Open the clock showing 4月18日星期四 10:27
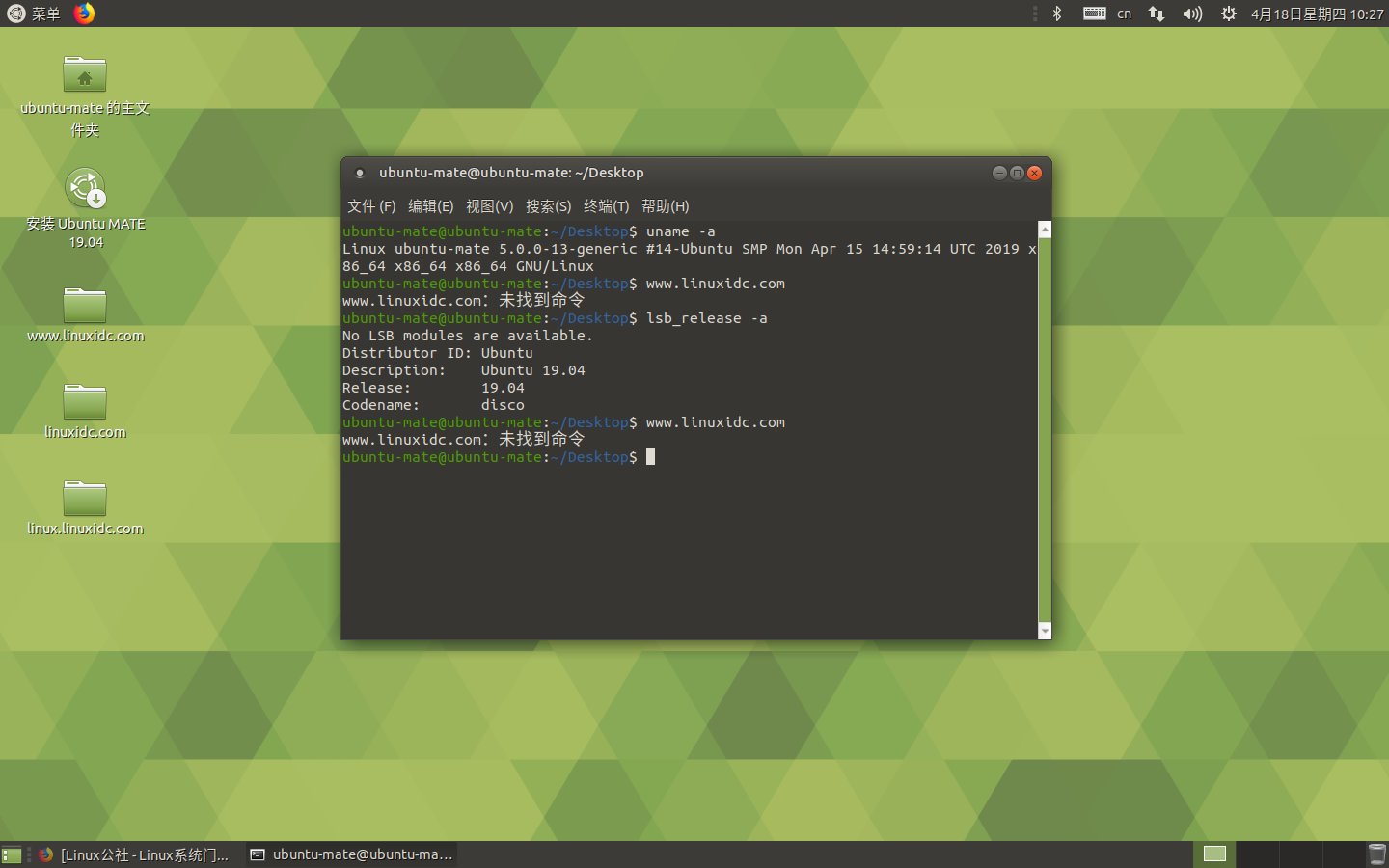 1317,14
